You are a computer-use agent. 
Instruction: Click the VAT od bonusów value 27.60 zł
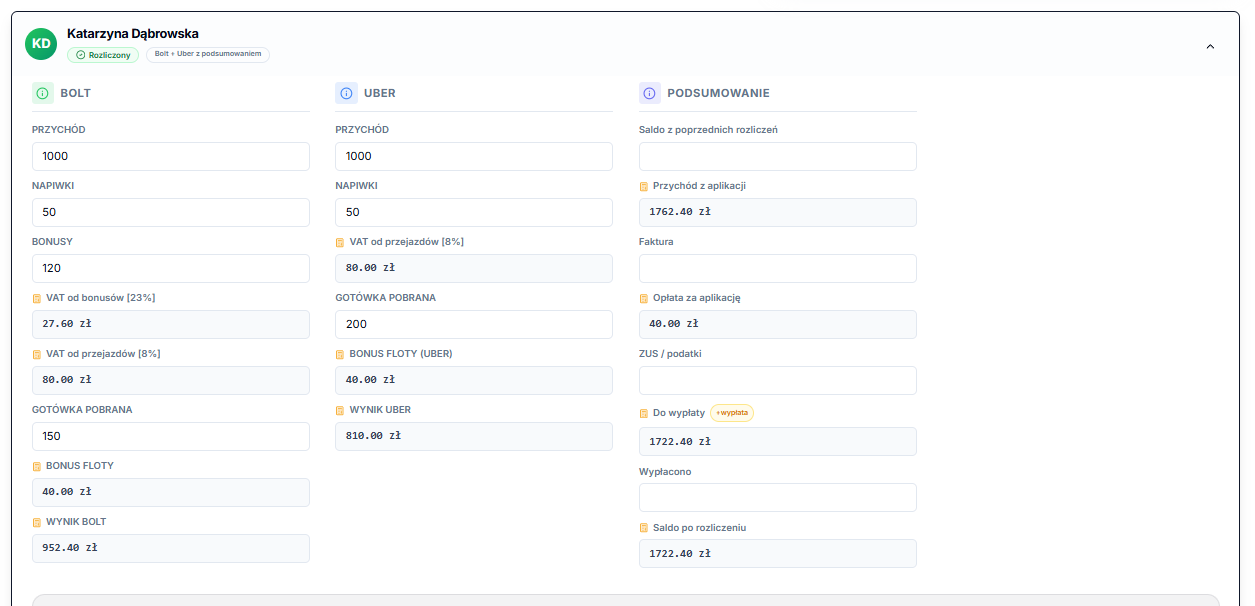coord(171,324)
